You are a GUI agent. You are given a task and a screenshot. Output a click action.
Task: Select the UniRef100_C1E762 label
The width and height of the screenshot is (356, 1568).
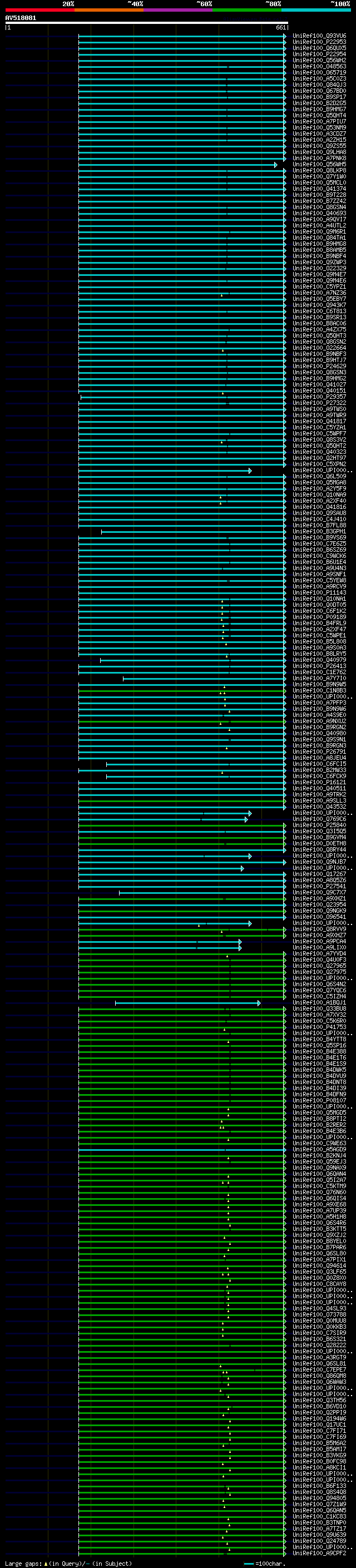pyautogui.click(x=319, y=672)
